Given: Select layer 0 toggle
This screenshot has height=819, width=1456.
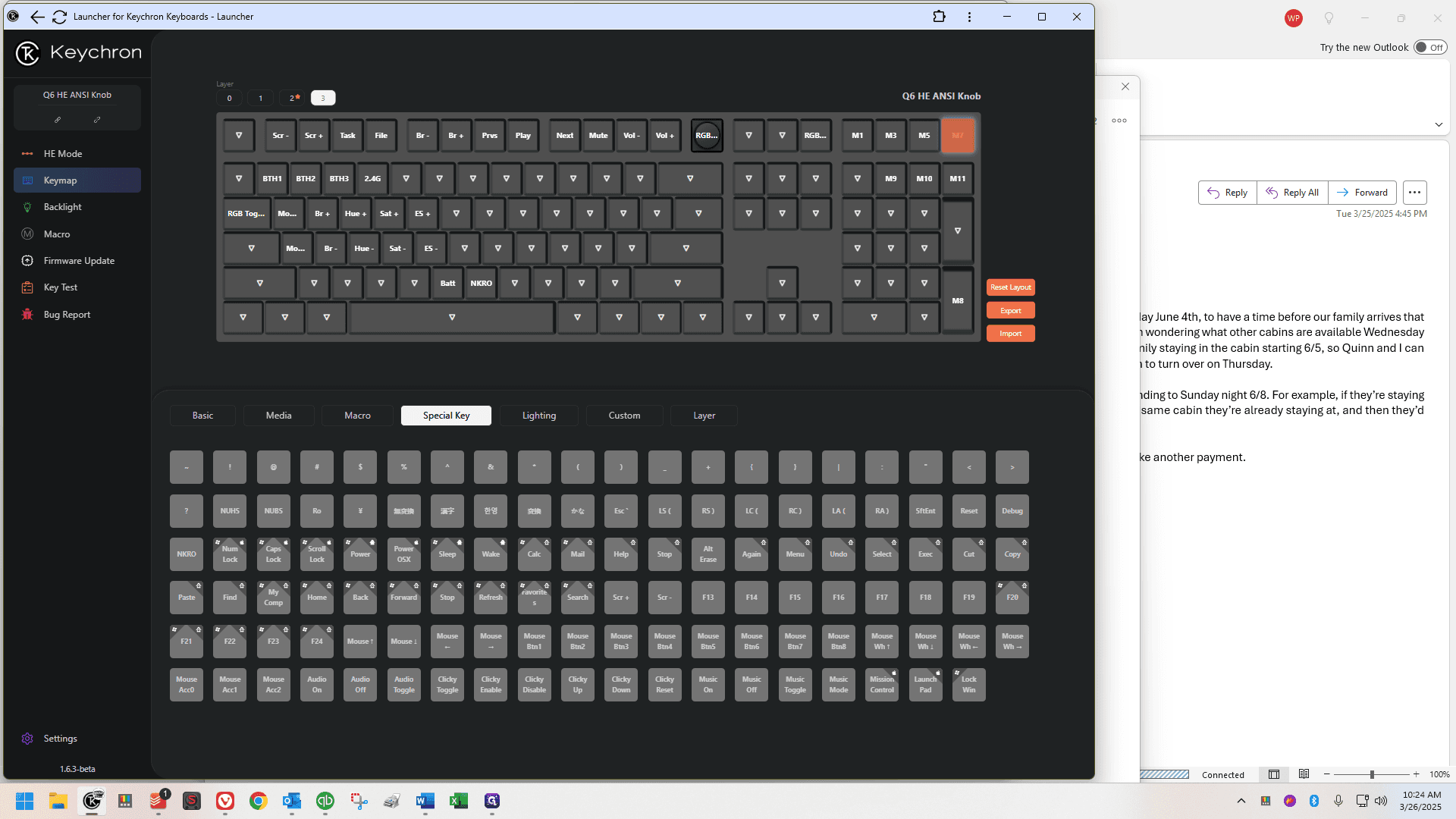Looking at the screenshot, I should (229, 98).
